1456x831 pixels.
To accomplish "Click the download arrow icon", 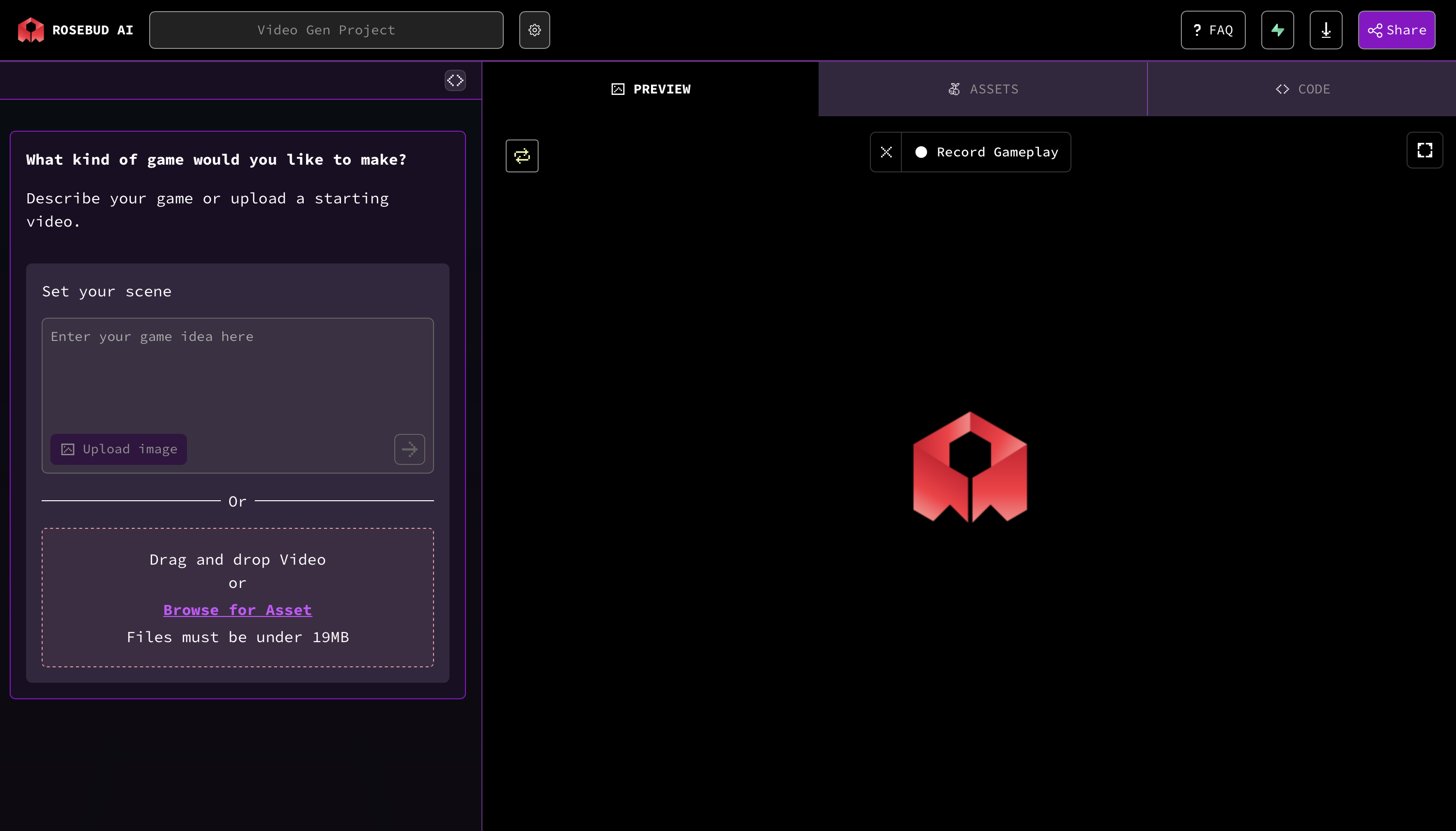I will point(1325,30).
